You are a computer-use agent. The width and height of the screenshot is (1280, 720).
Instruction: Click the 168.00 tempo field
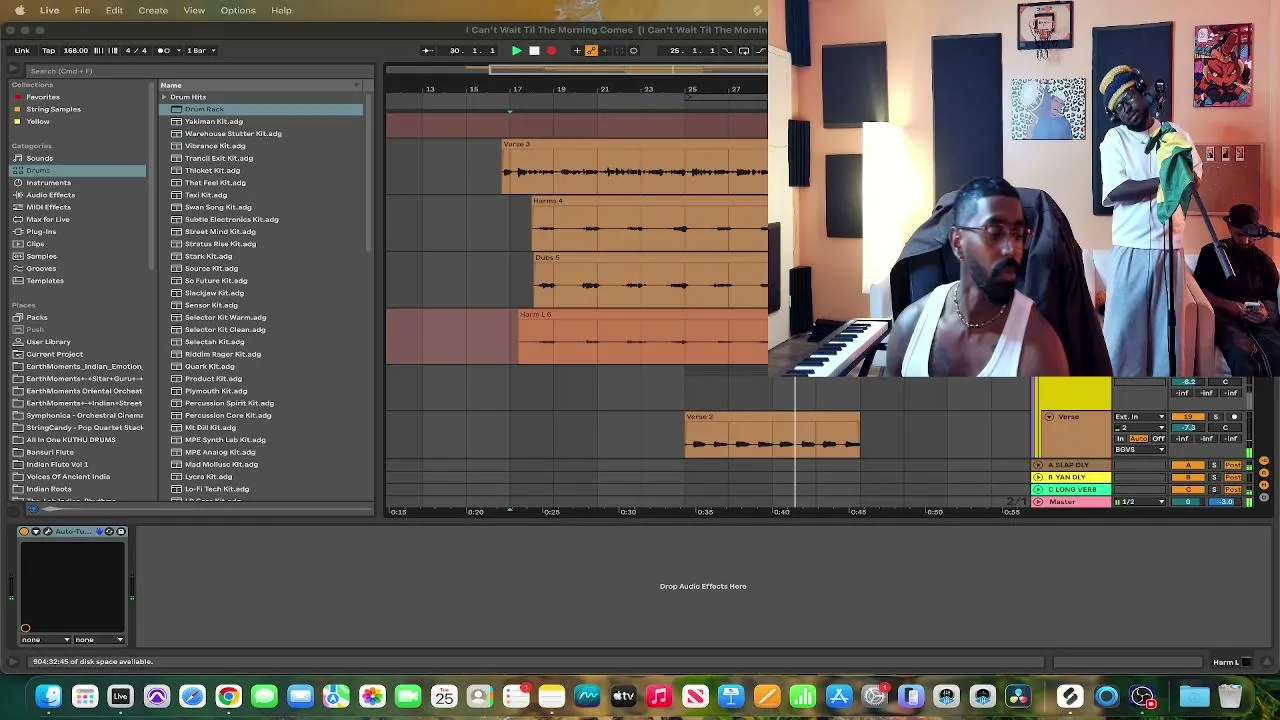tap(76, 51)
